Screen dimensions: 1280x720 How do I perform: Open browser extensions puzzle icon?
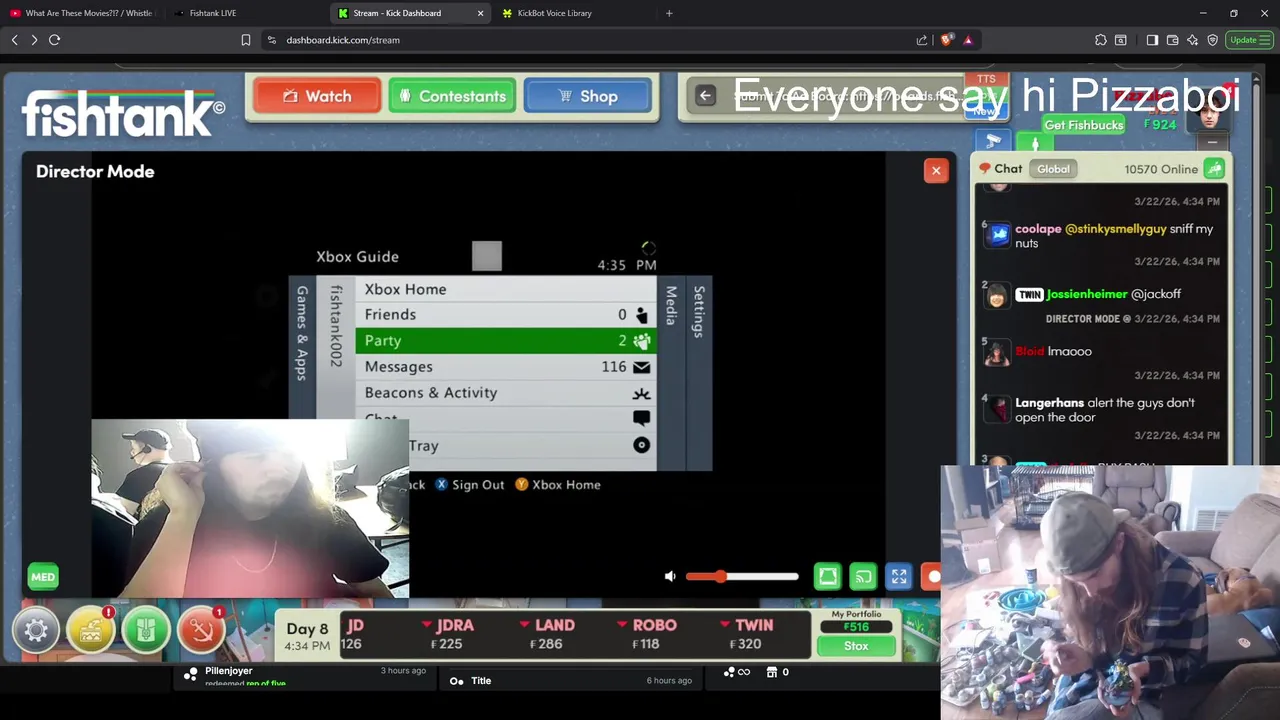tap(1100, 40)
